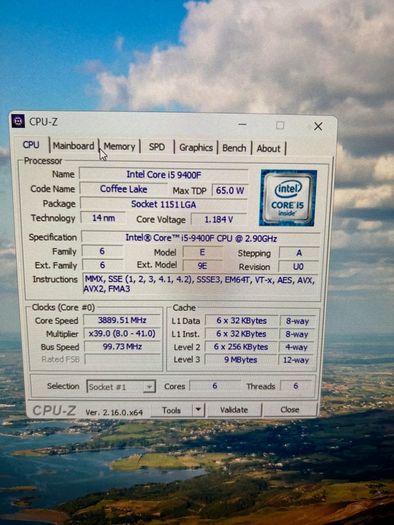The image size is (394, 525).
Task: Open the Bench tab
Action: pos(234,148)
